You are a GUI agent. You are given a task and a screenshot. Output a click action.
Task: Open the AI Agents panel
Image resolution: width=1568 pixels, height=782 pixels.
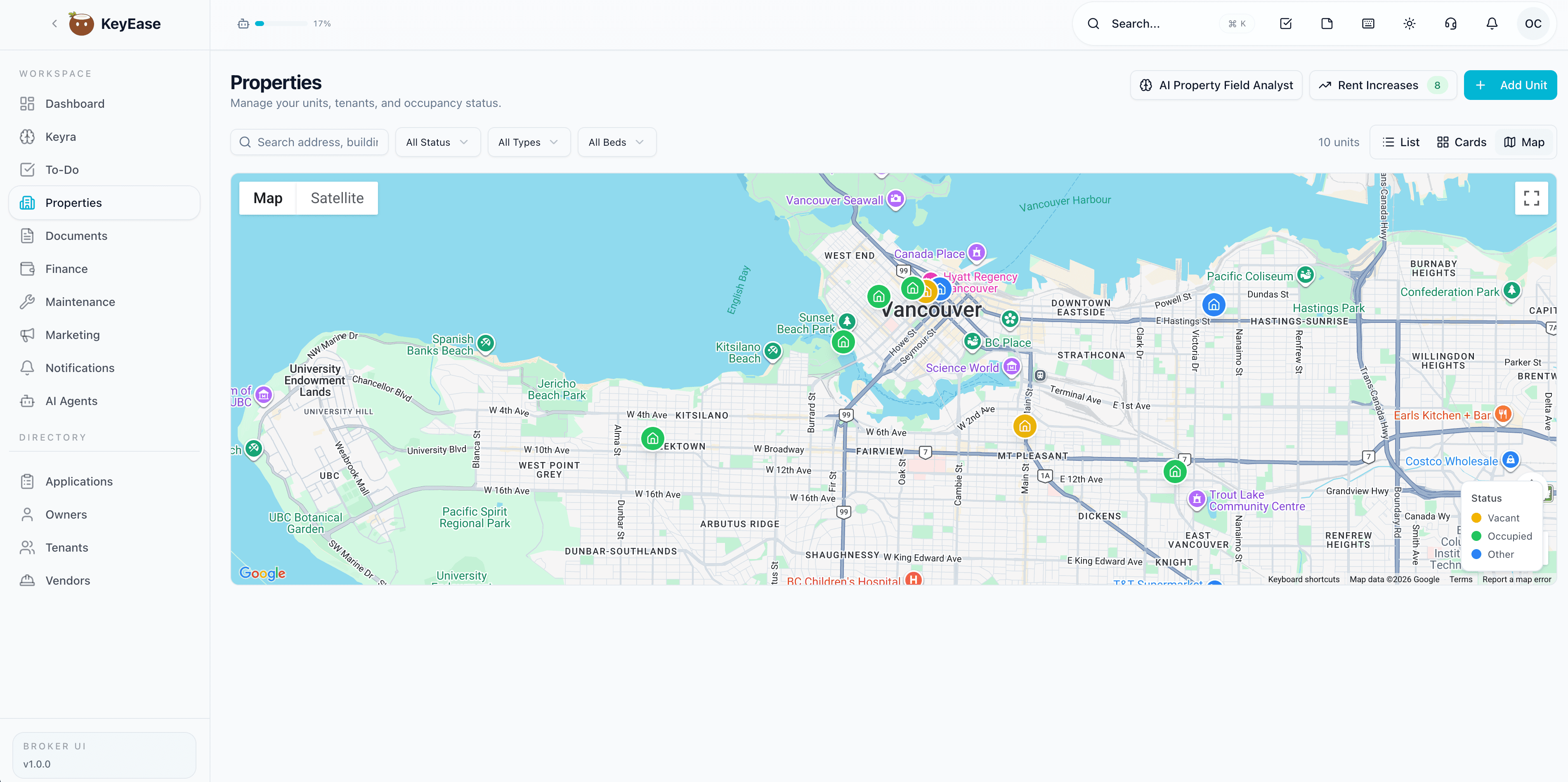pos(71,401)
